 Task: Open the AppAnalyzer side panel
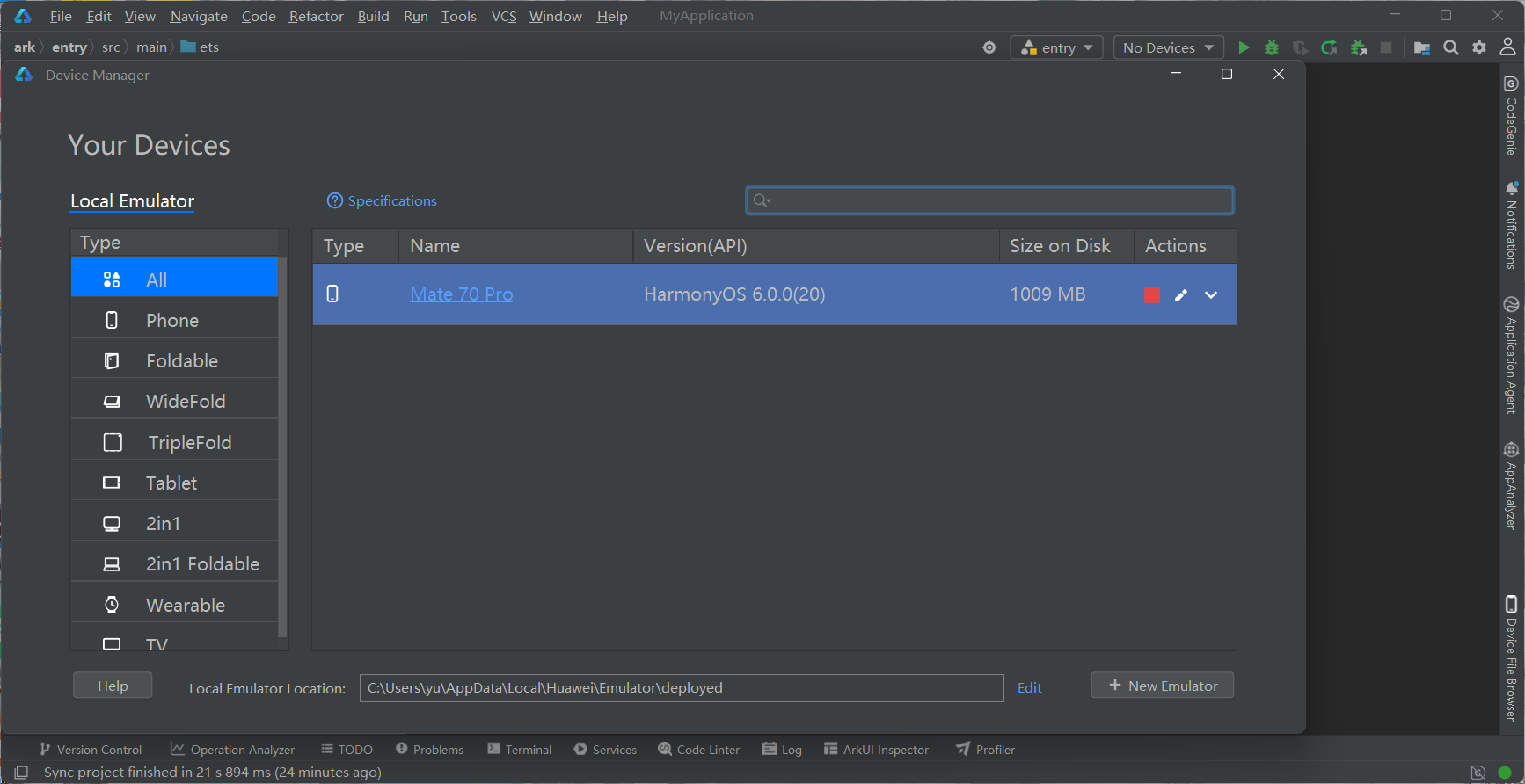point(1511,485)
